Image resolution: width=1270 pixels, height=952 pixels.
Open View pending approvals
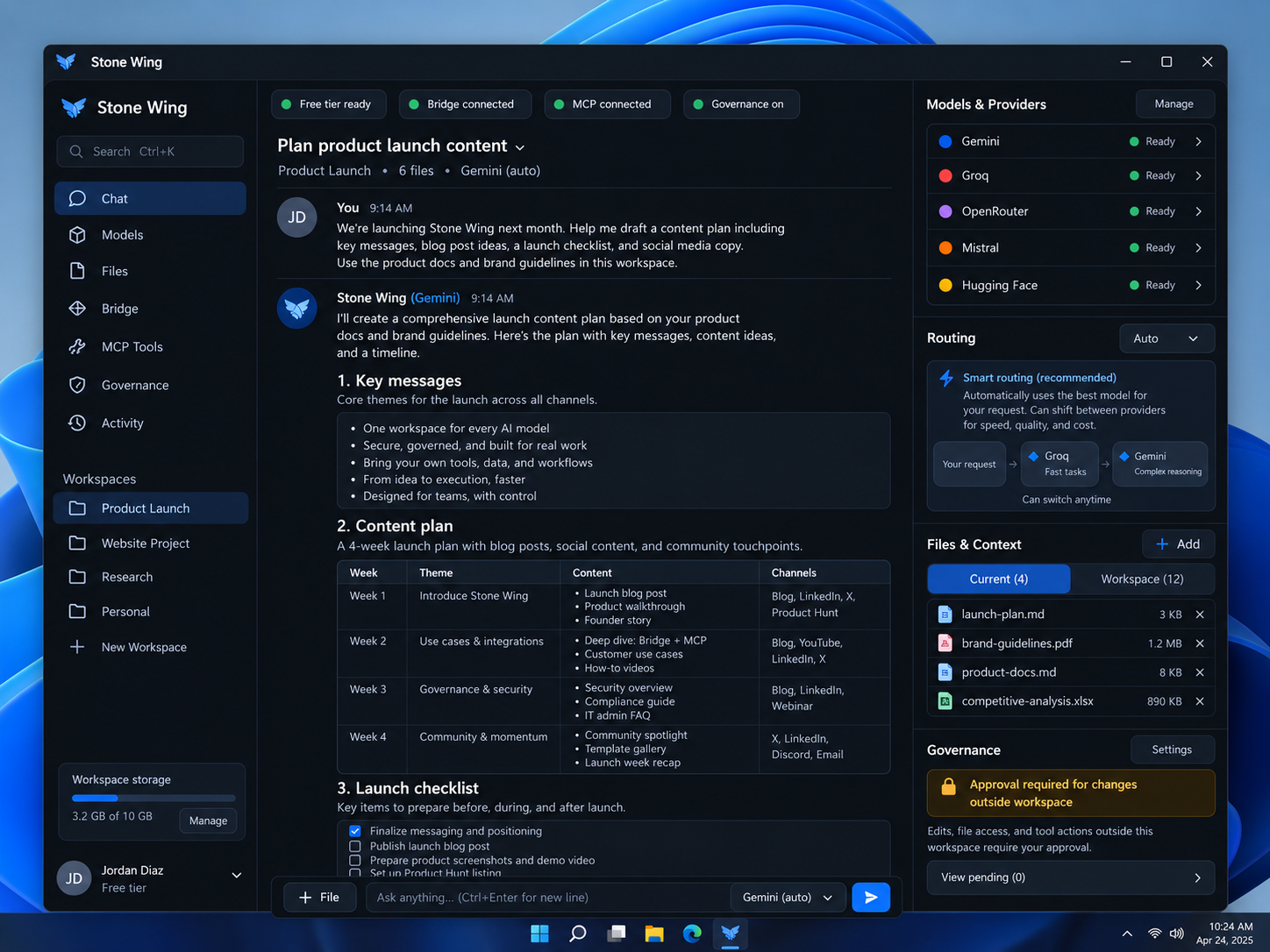1071,877
